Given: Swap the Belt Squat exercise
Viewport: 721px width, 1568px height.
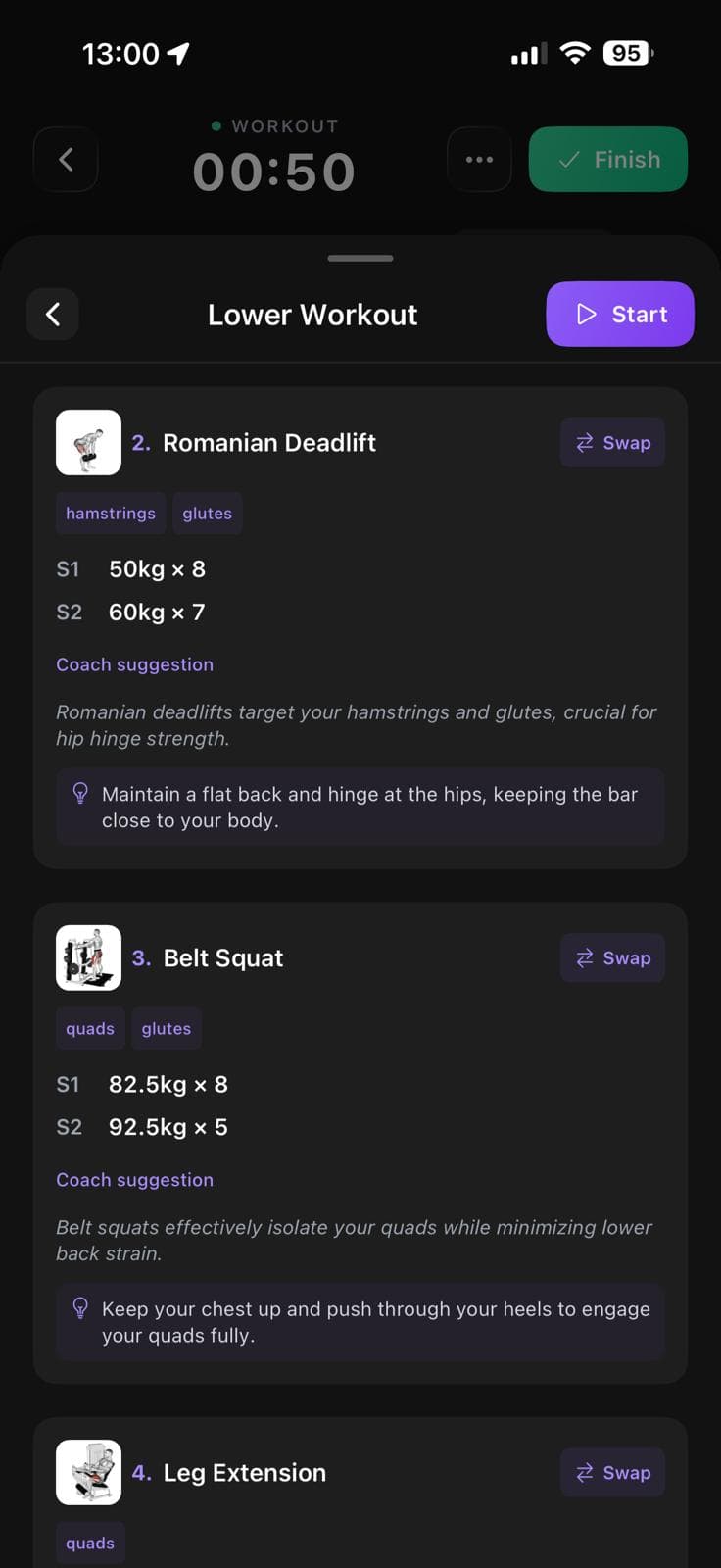Looking at the screenshot, I should 612,957.
